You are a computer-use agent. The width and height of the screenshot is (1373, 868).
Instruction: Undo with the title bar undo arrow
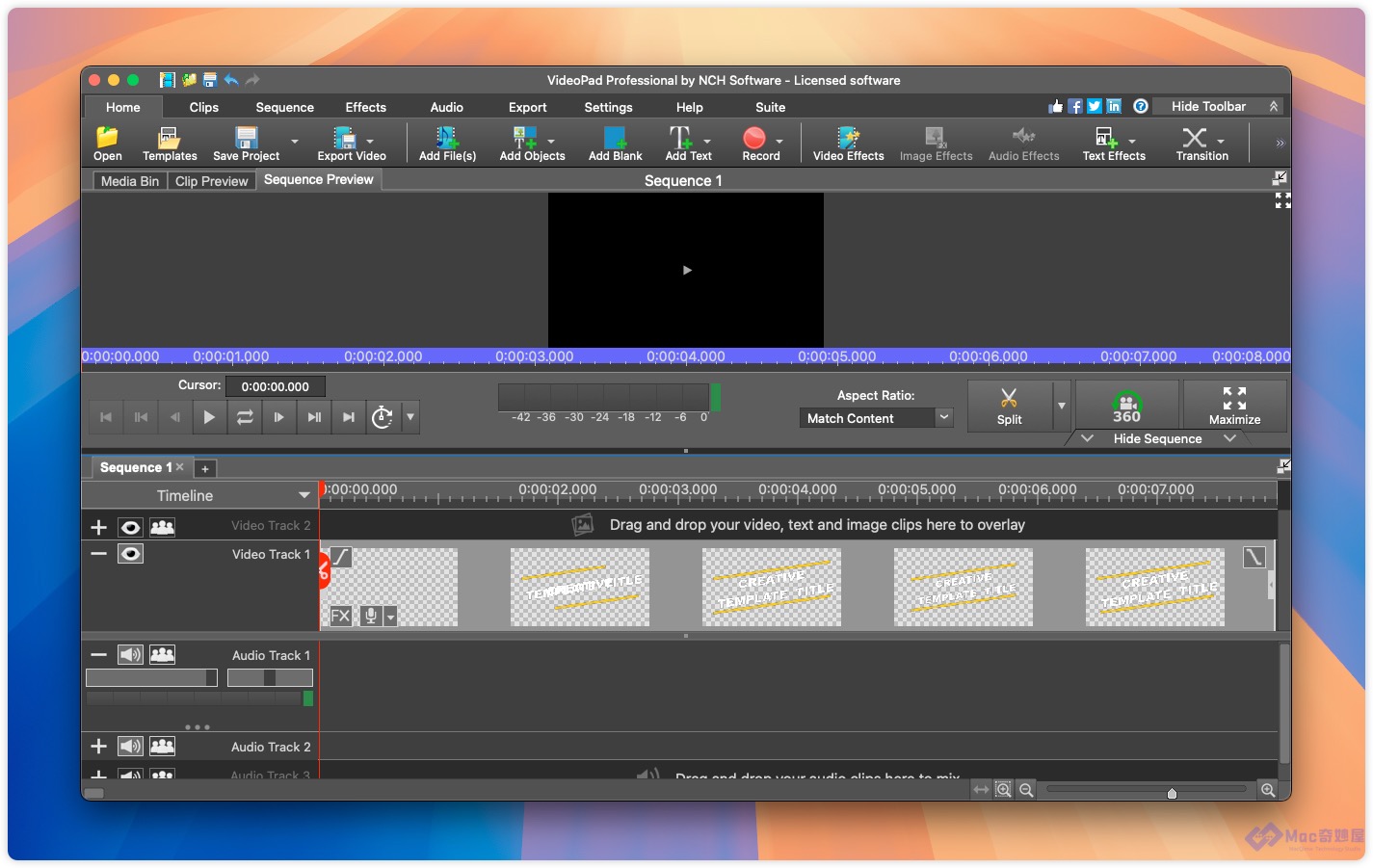click(x=231, y=80)
